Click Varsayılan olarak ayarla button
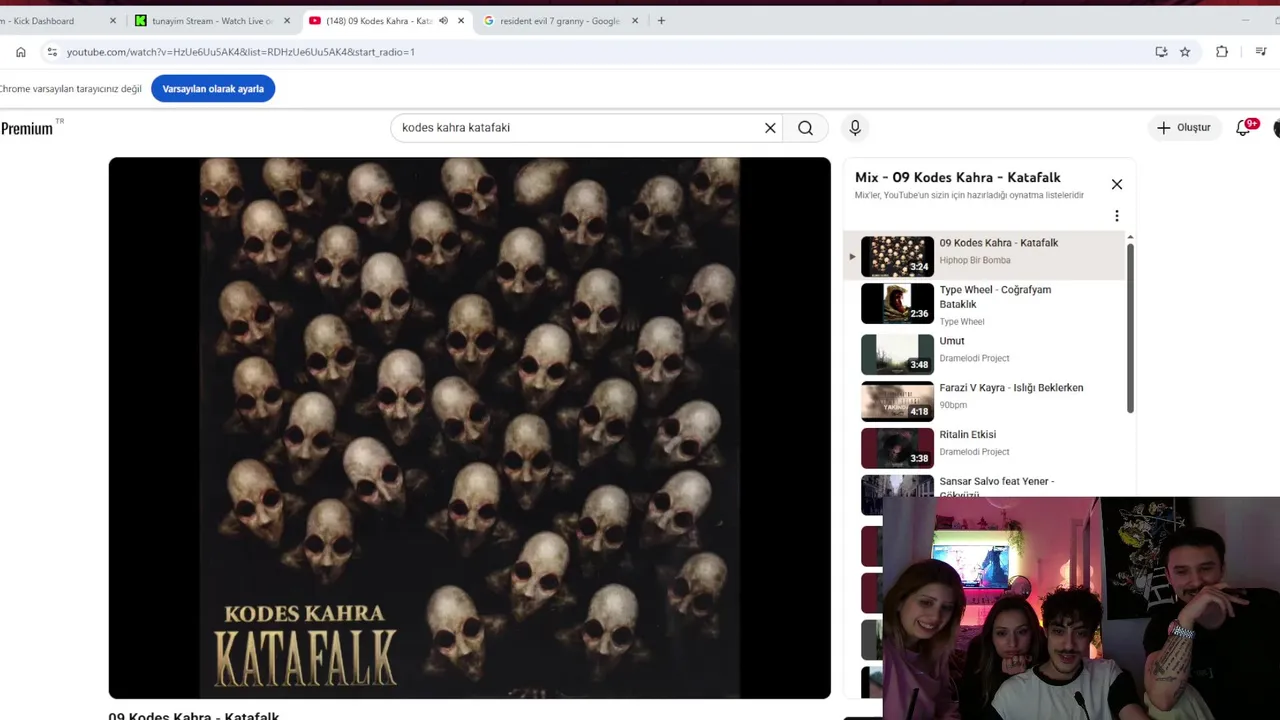 tap(213, 89)
